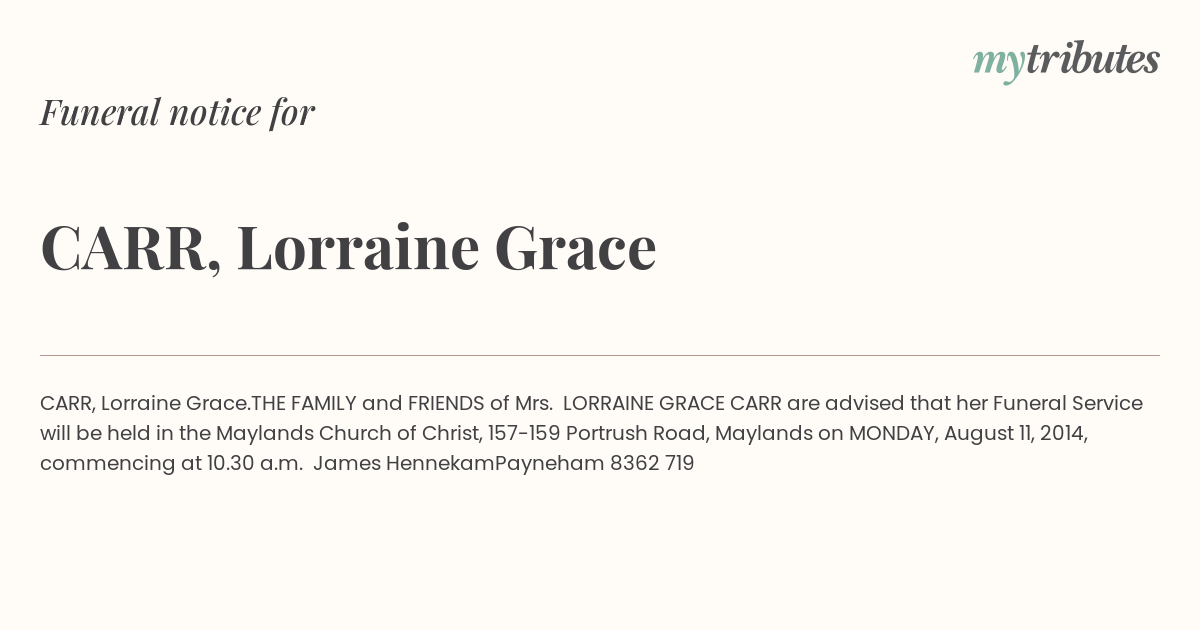Click the '10.30 a.m.' start time
Screen dimensions: 1200x630
click(255, 464)
